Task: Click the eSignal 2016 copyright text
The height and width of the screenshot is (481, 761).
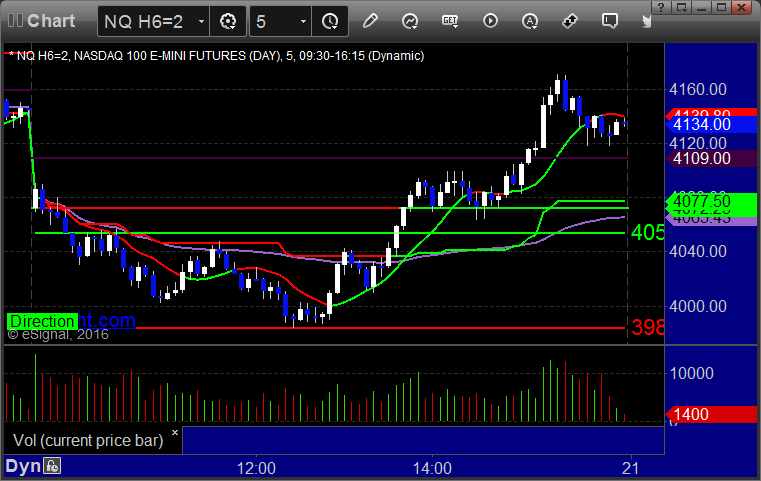Action: click(58, 334)
